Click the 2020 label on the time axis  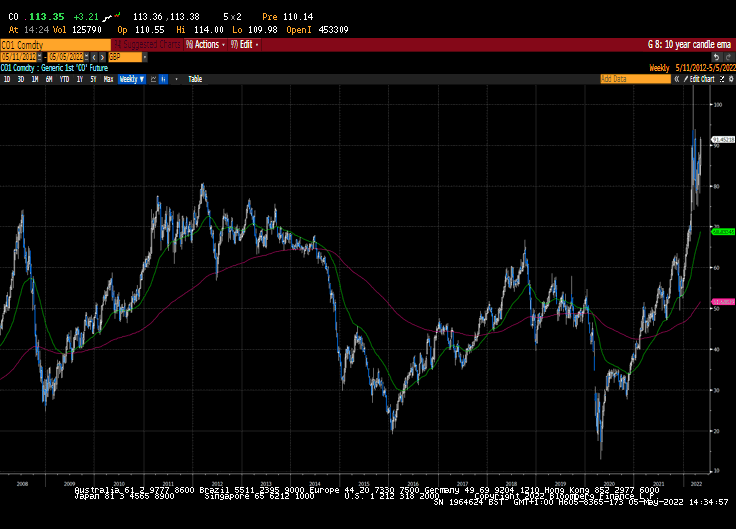click(609, 484)
